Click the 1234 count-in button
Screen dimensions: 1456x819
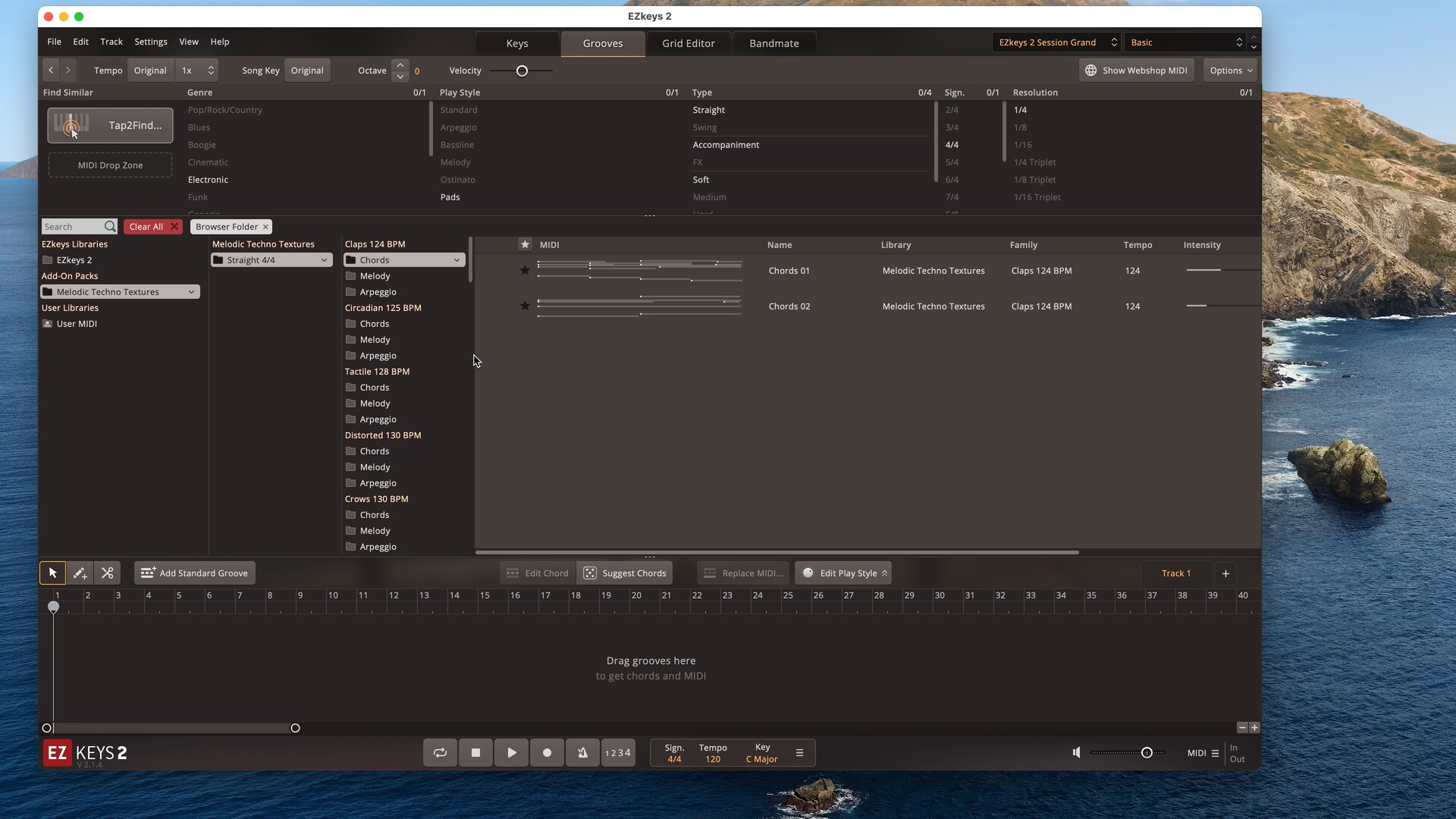pos(617,752)
